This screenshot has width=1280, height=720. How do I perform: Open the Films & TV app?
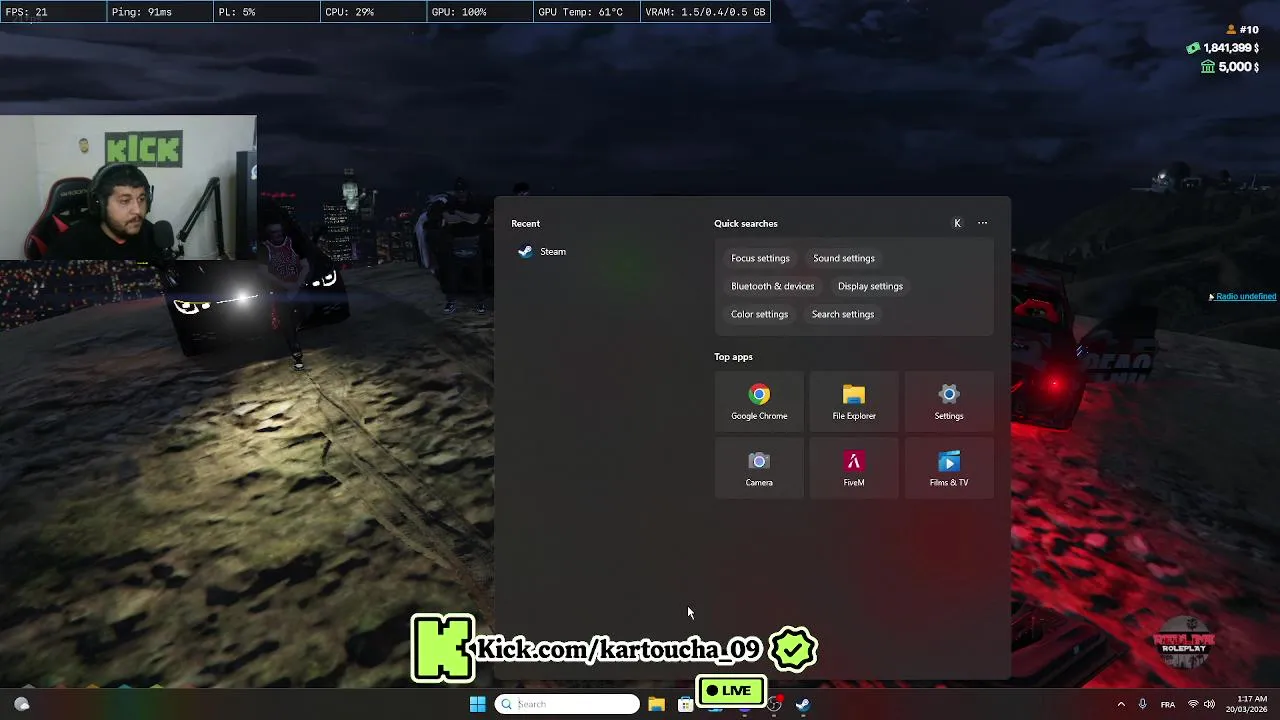949,469
